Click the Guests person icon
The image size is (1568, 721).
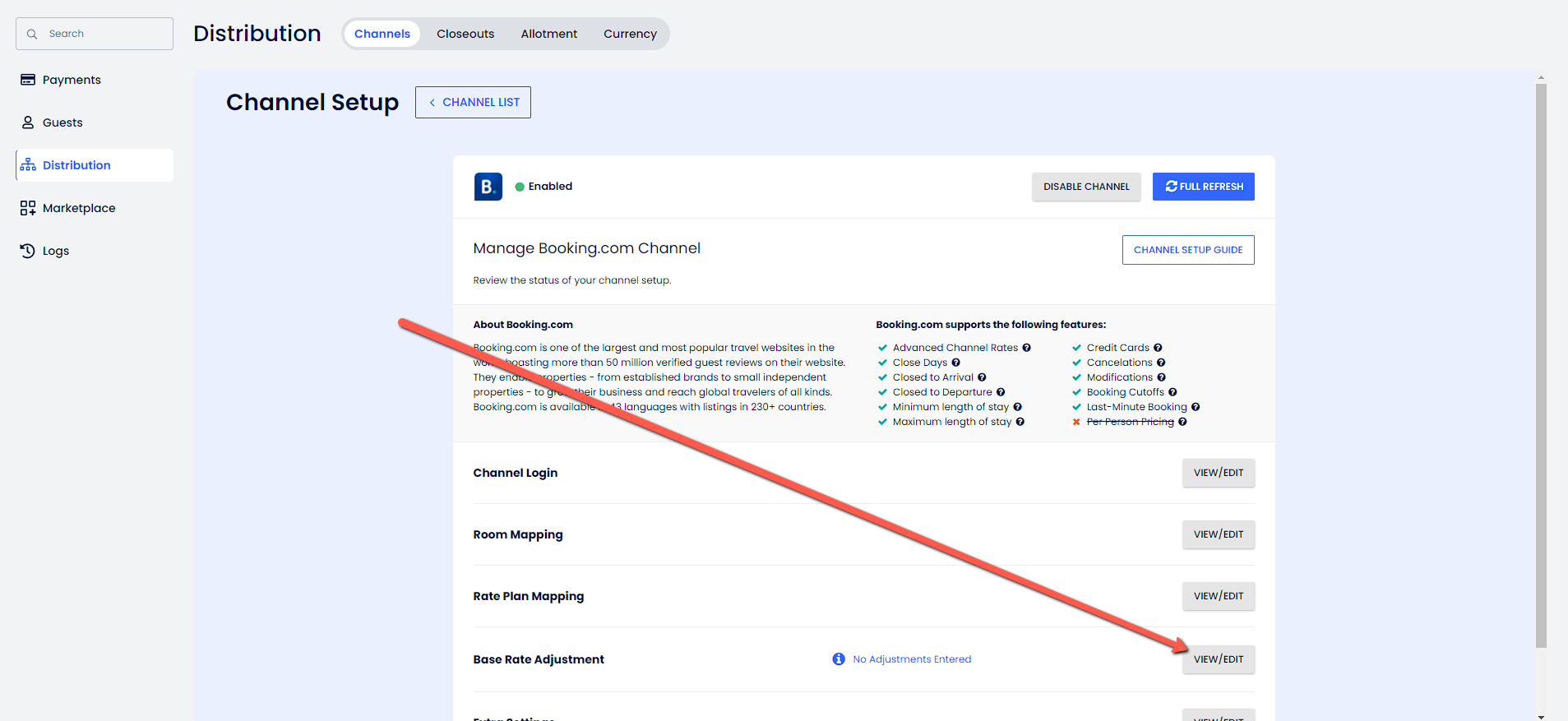point(28,122)
